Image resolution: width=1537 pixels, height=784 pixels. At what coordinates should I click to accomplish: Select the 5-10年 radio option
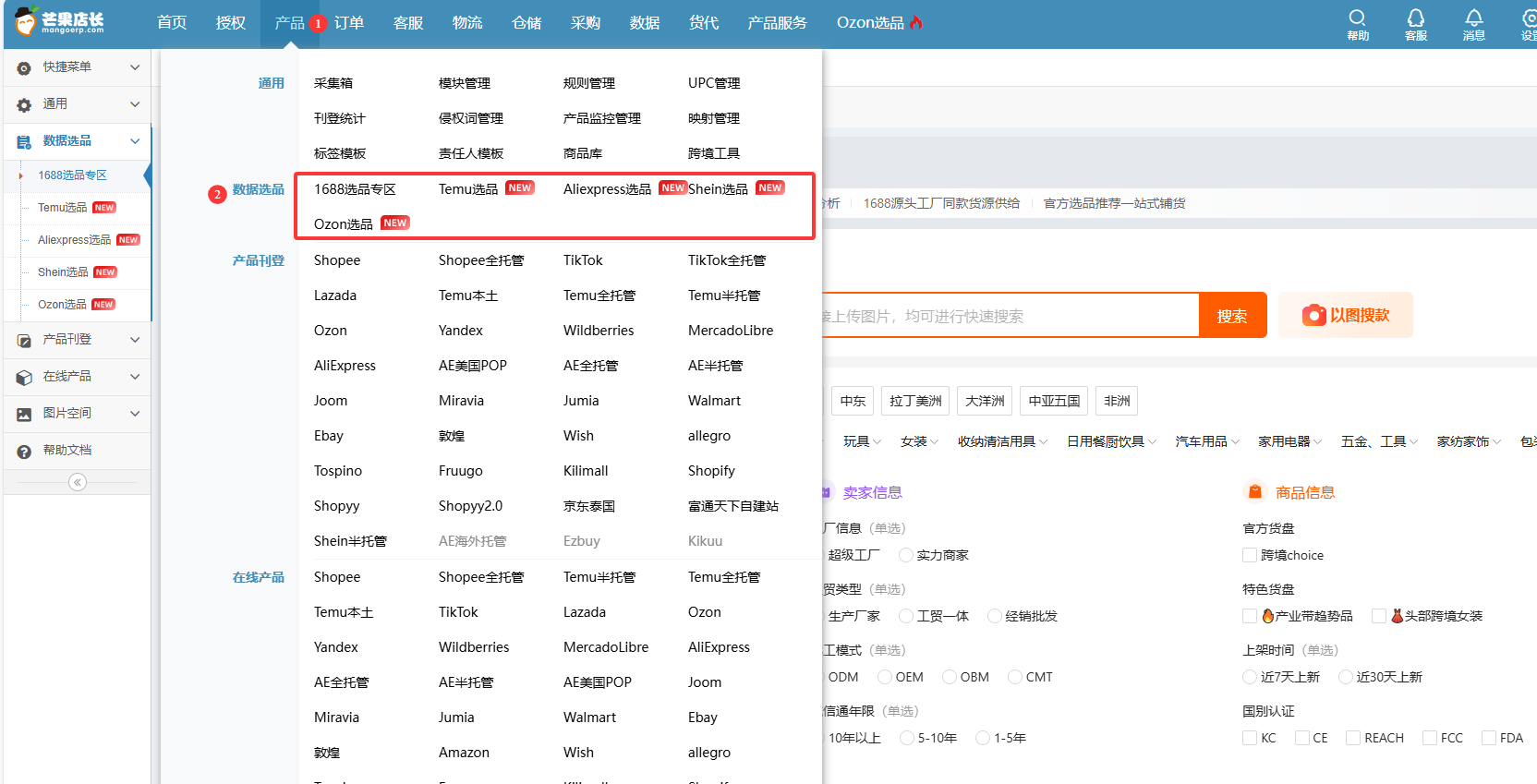click(907, 738)
